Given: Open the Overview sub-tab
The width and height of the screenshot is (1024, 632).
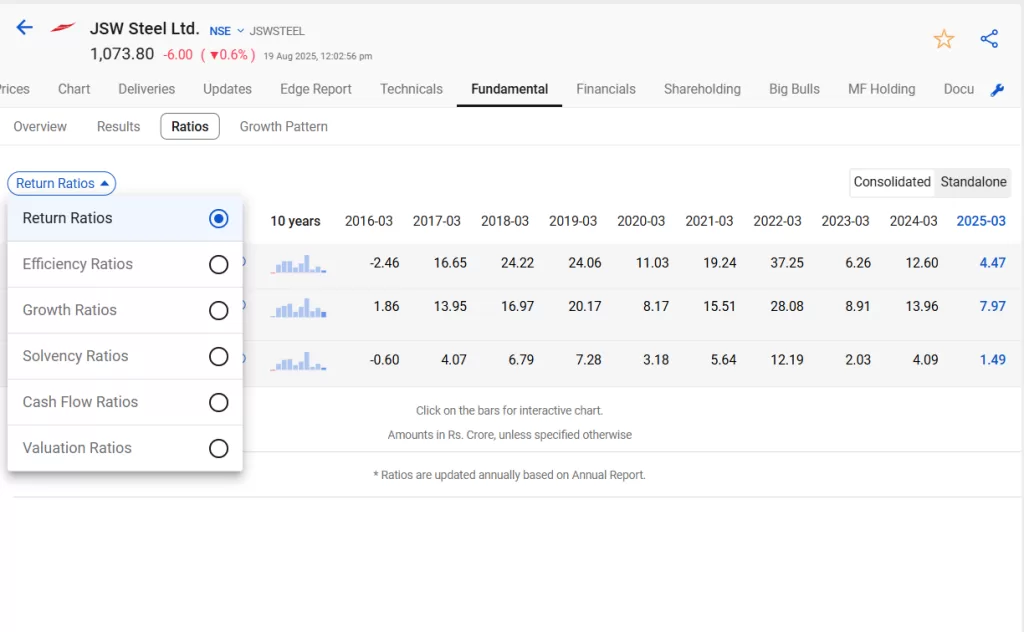Looking at the screenshot, I should click(x=40, y=127).
